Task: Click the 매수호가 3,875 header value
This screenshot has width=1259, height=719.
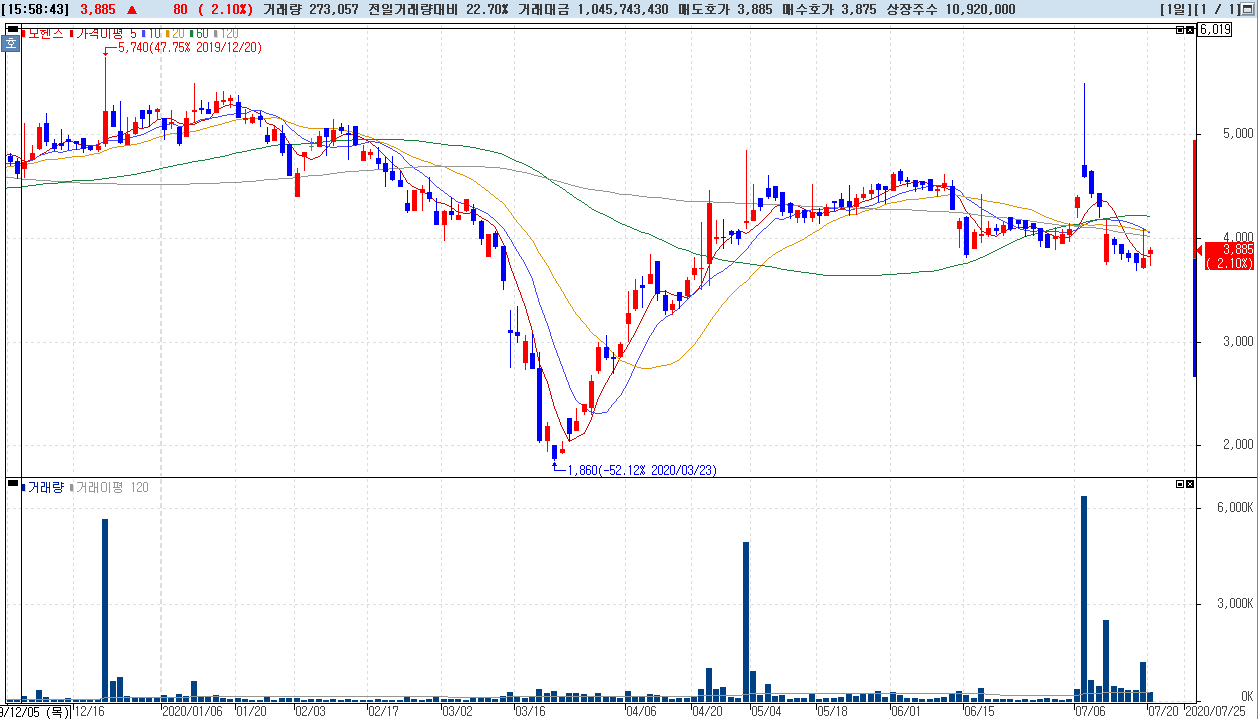Action: pos(829,9)
